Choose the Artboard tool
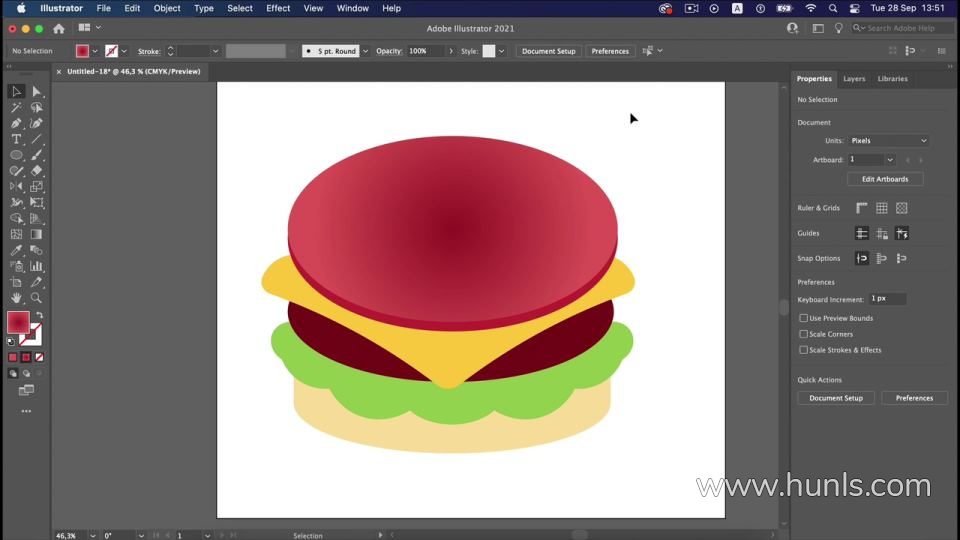960x540 pixels. (16, 282)
